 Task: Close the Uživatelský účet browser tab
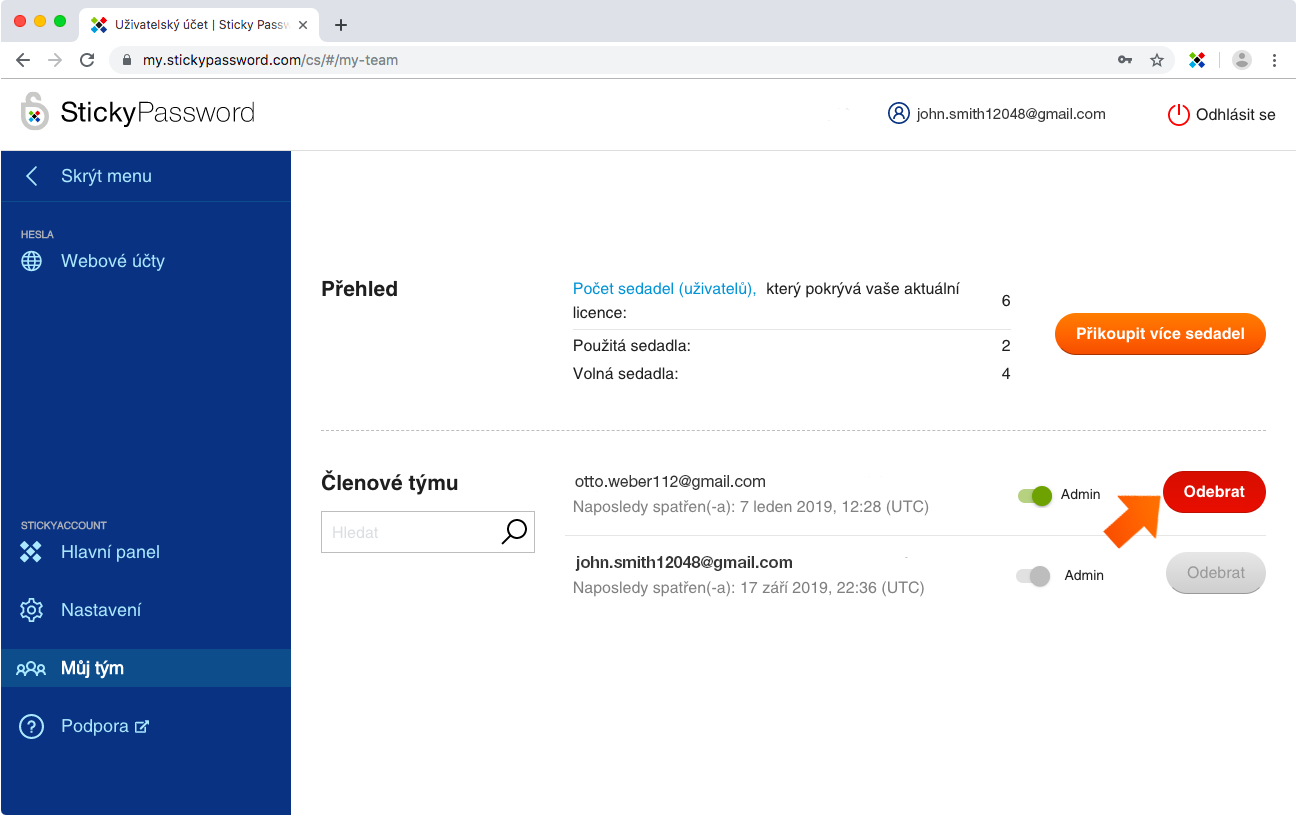[303, 25]
